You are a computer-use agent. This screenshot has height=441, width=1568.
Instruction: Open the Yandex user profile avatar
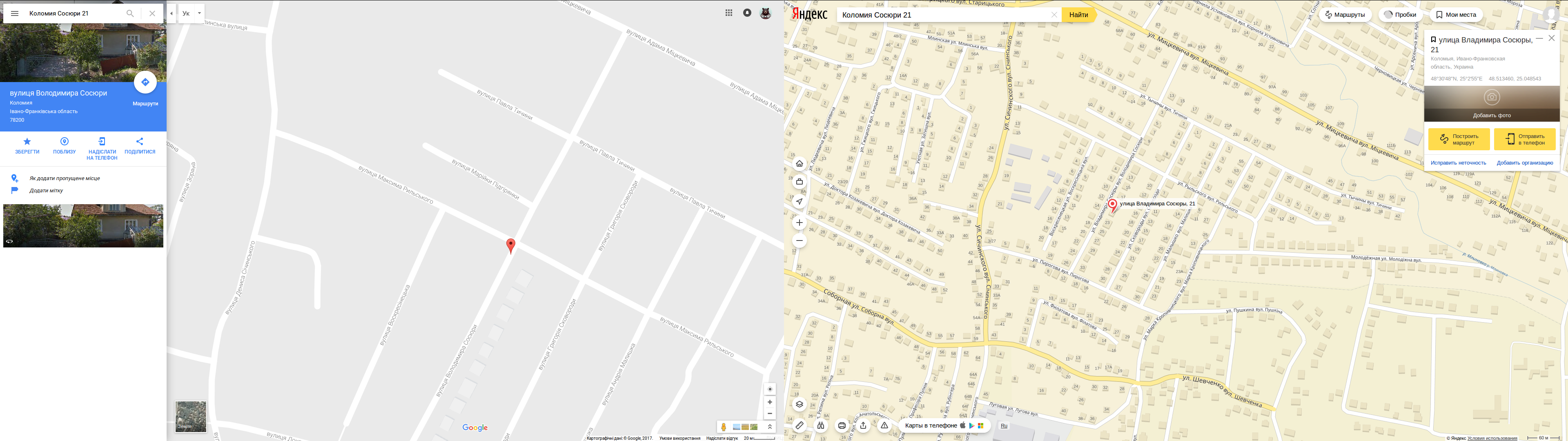[x=1551, y=15]
